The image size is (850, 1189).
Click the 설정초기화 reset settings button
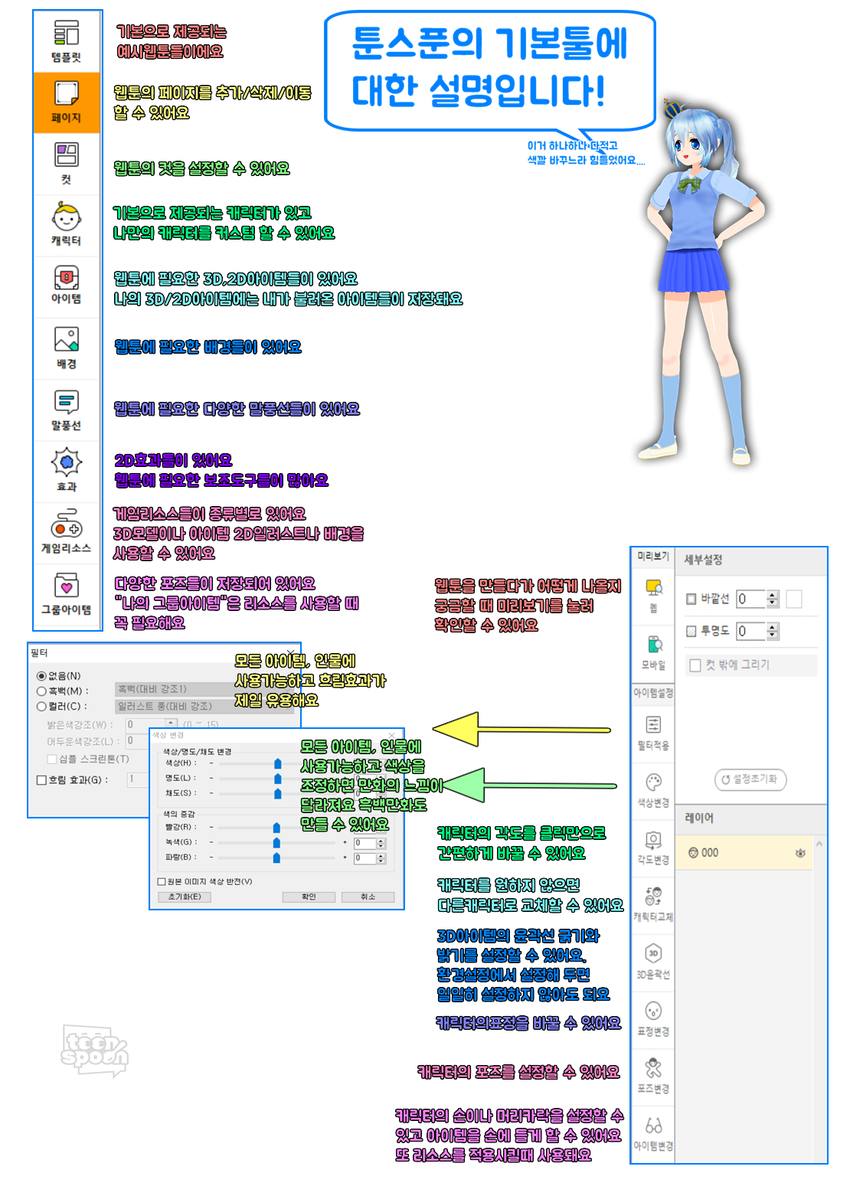click(751, 780)
